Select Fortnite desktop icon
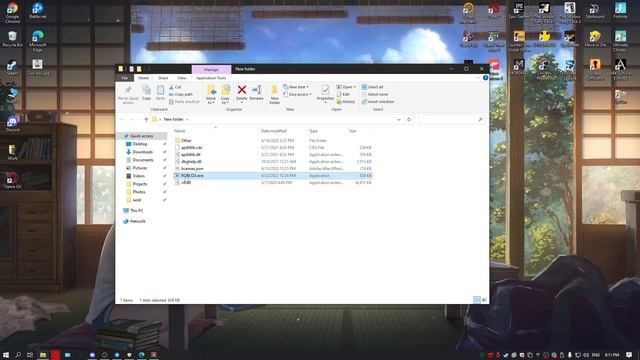 (620, 11)
